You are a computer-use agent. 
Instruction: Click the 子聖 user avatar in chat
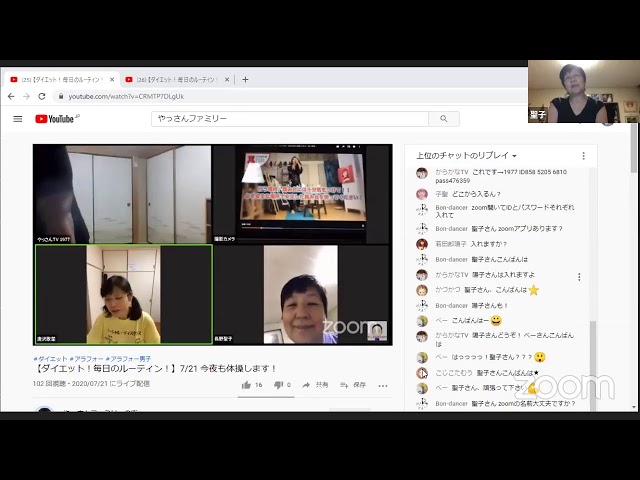422,194
